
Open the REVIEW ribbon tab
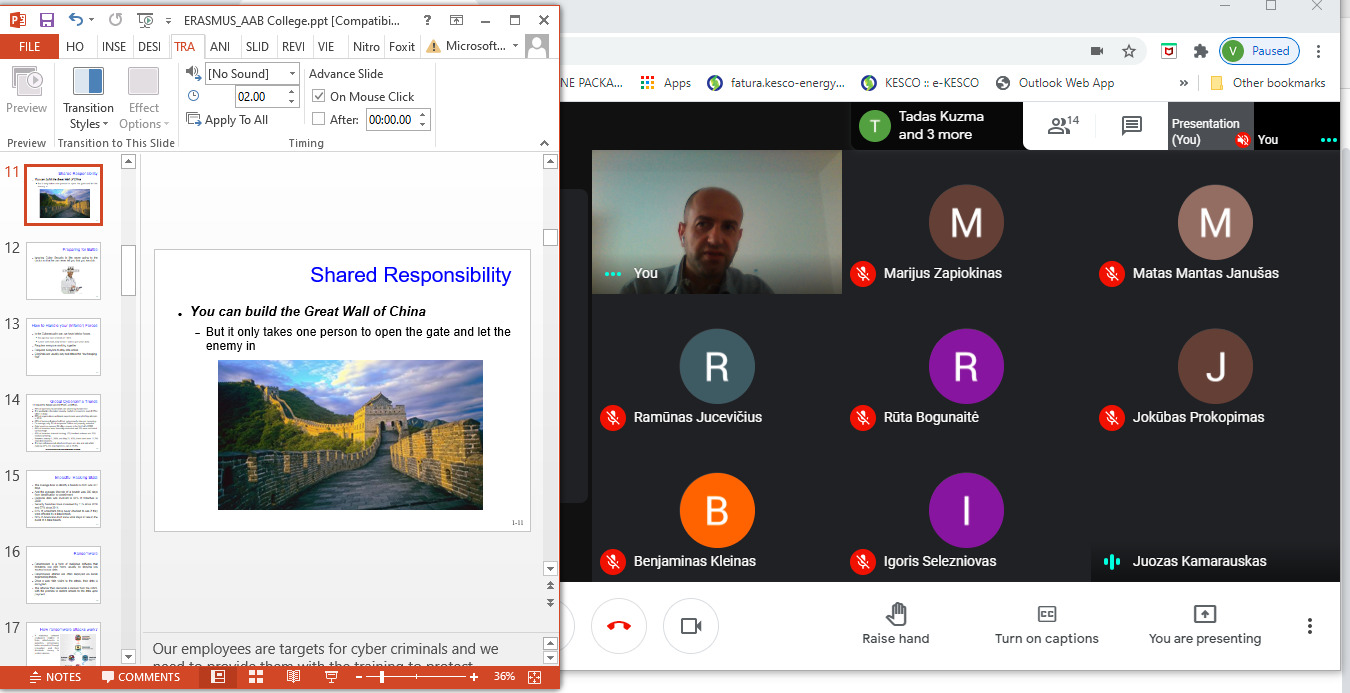coord(293,46)
